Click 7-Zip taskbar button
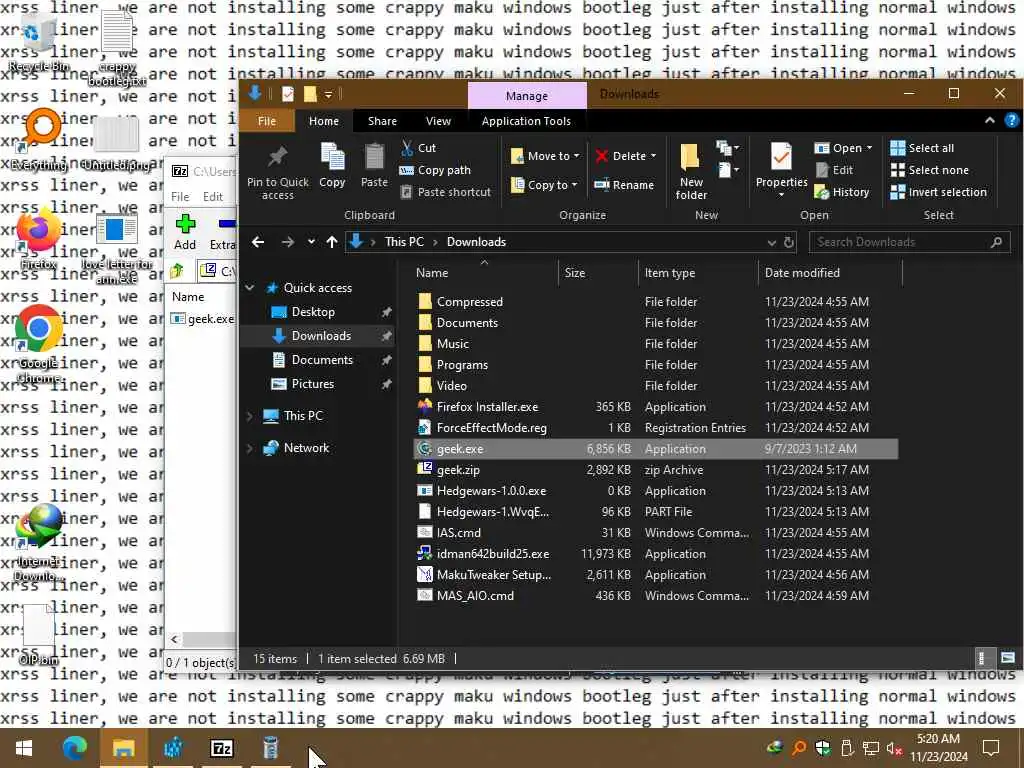 [x=221, y=748]
